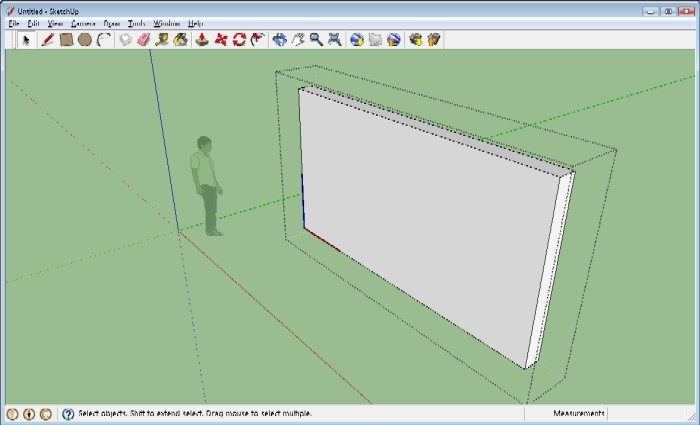The height and width of the screenshot is (425, 700).
Task: Open the Window menu
Action: click(x=167, y=24)
